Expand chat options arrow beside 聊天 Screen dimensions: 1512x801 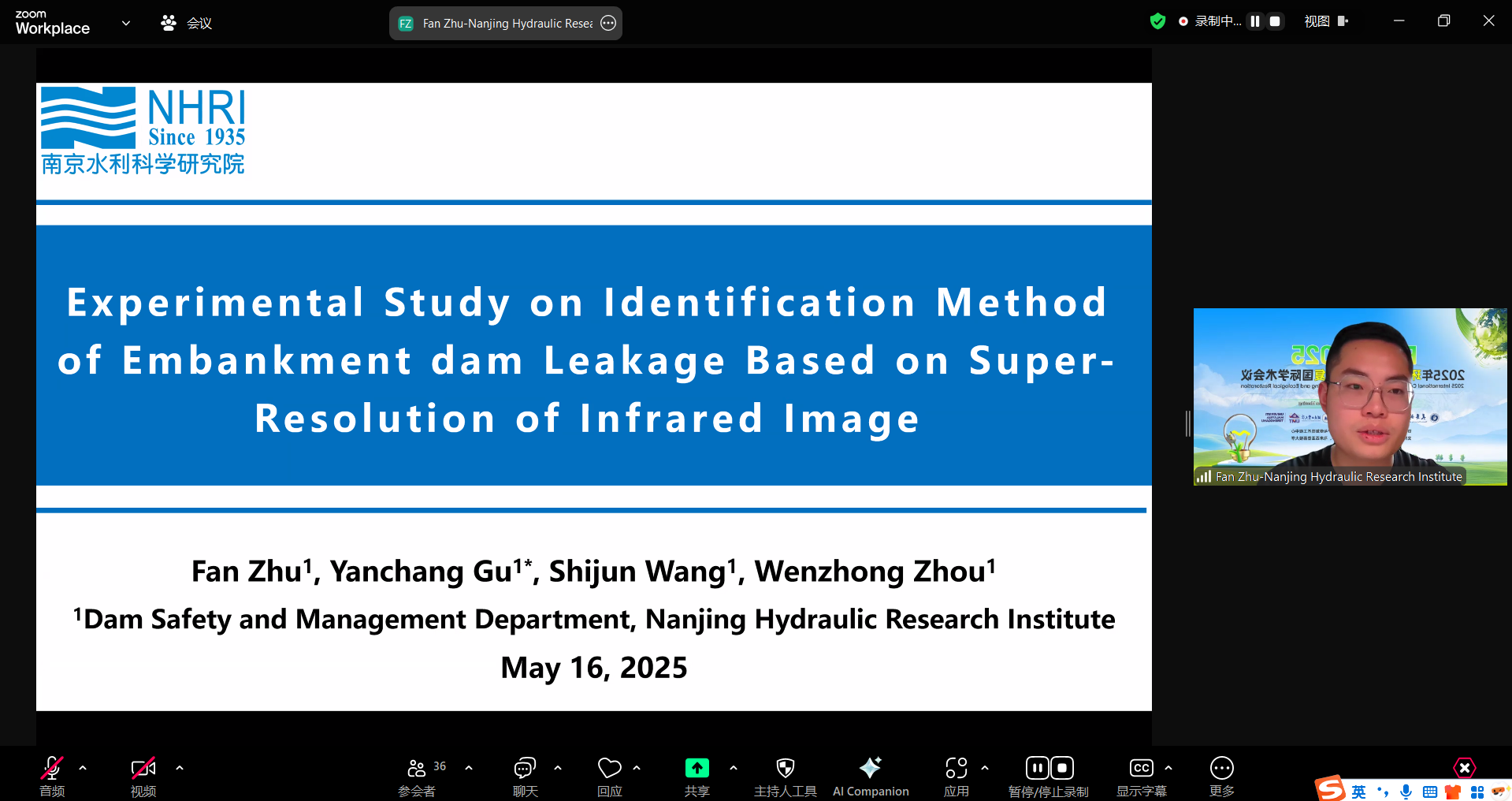coord(558,768)
